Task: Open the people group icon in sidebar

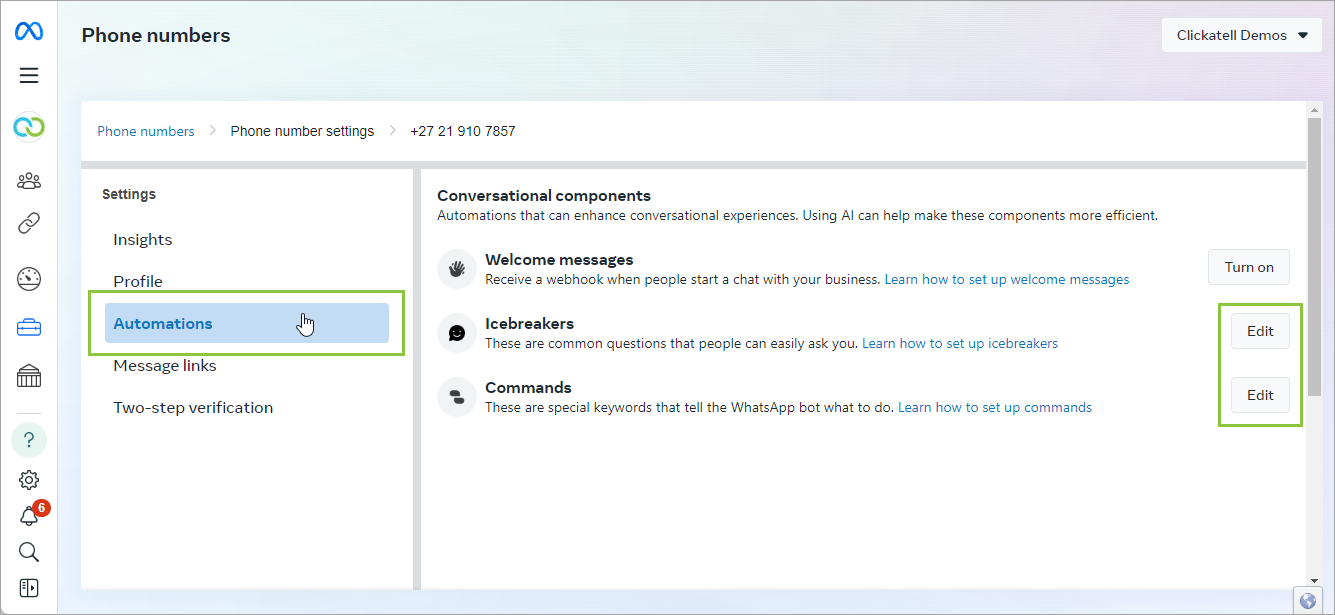Action: tap(29, 181)
